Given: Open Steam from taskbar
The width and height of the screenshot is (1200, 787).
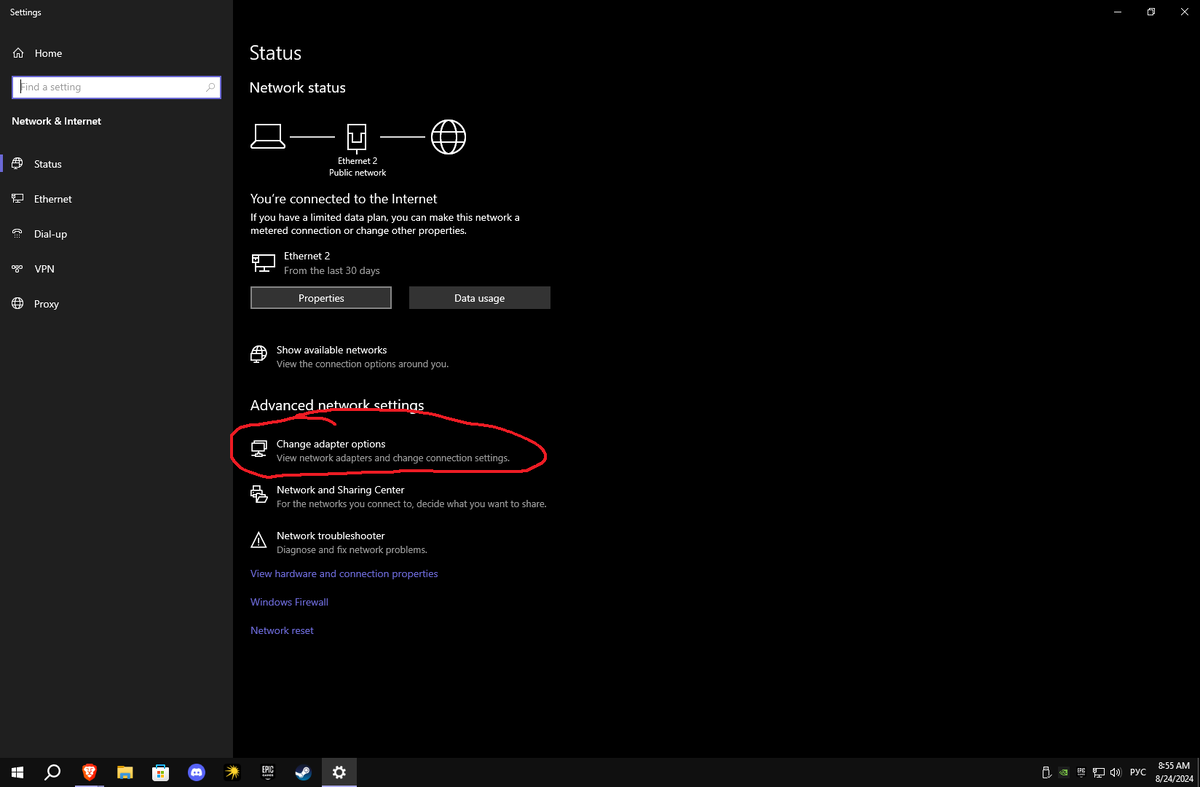Looking at the screenshot, I should [303, 772].
